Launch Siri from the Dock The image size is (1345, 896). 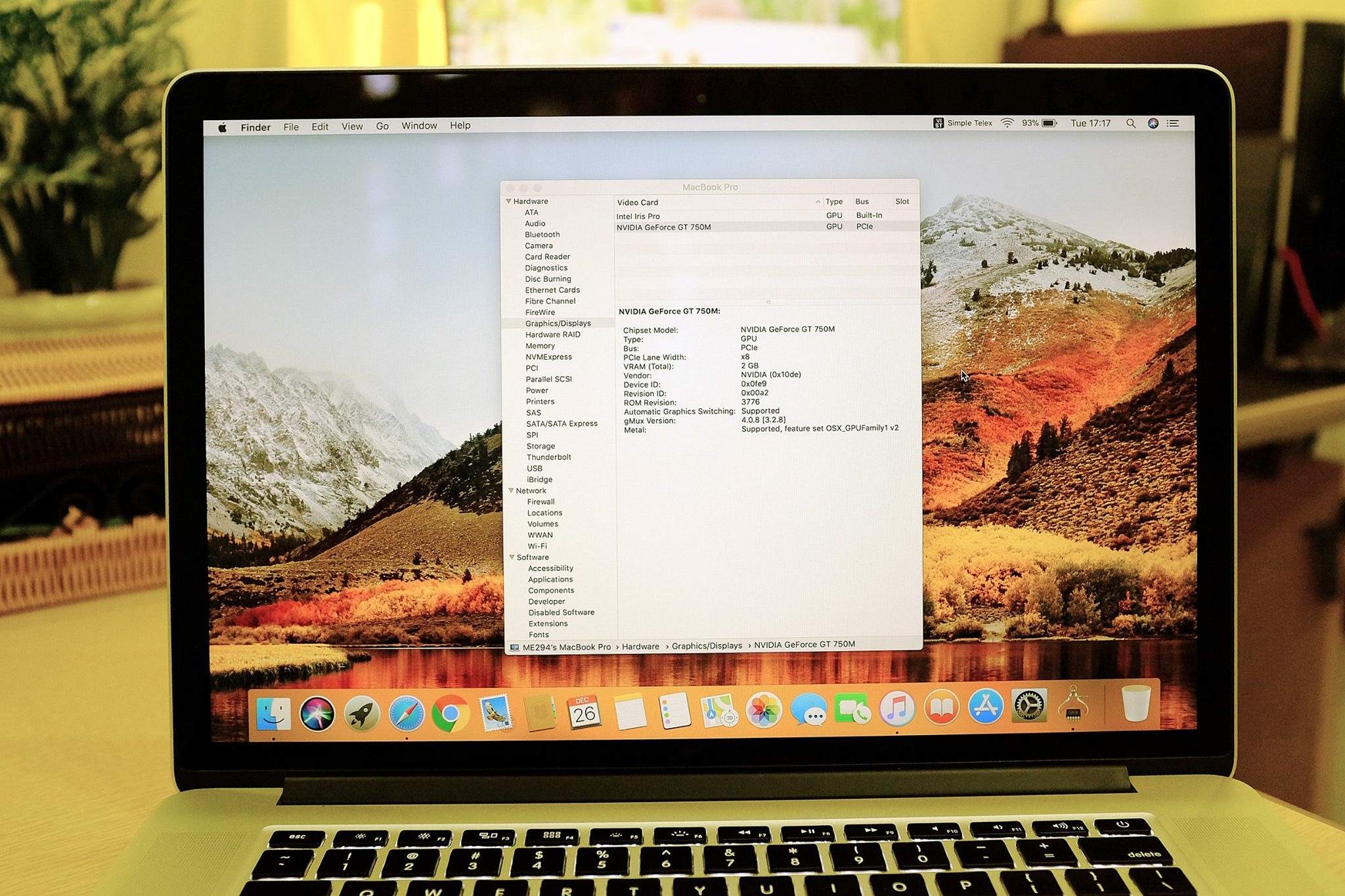point(317,714)
